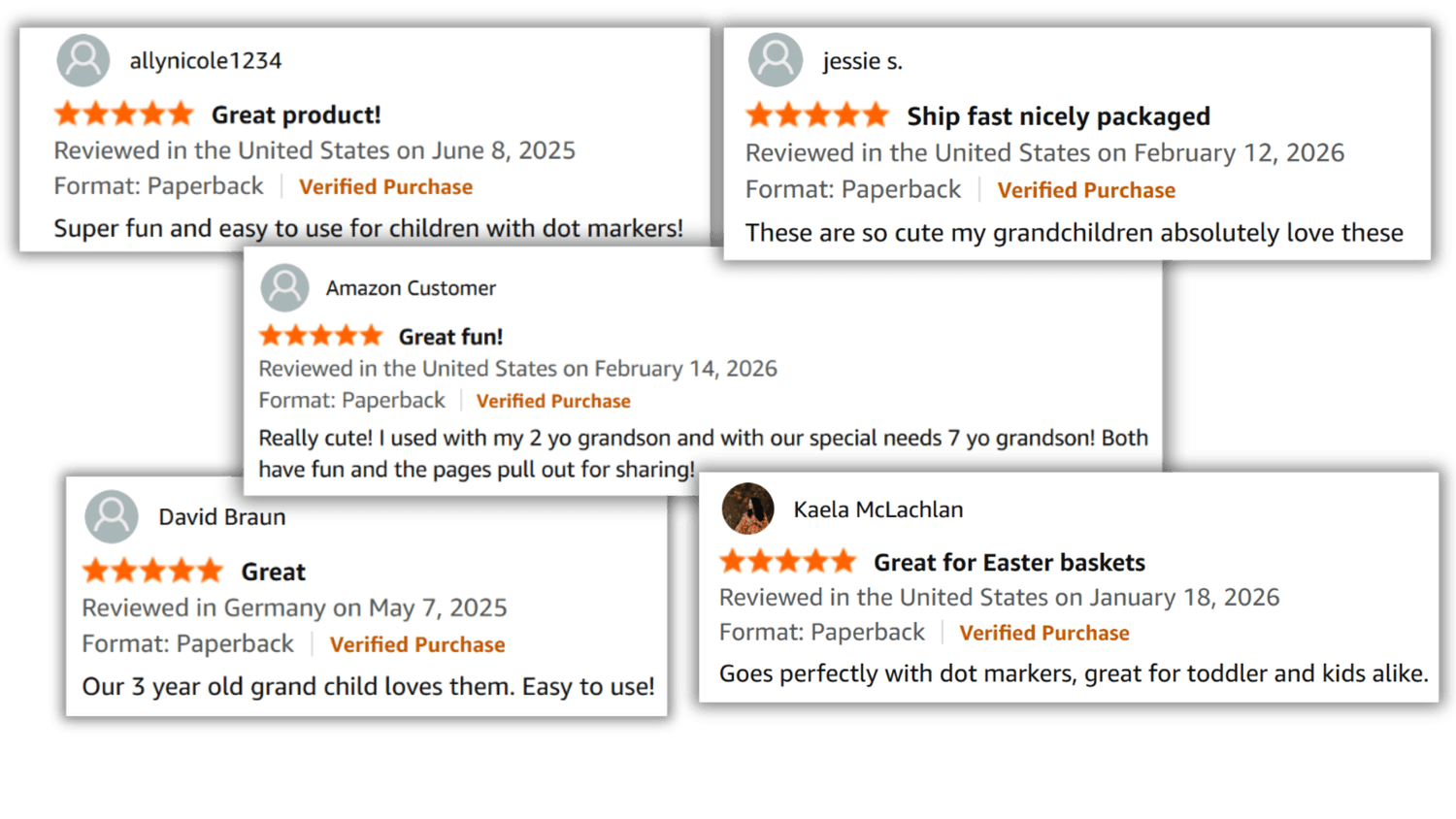Click David Braun's profile avatar icon
1456x819 pixels.
pyautogui.click(x=112, y=516)
